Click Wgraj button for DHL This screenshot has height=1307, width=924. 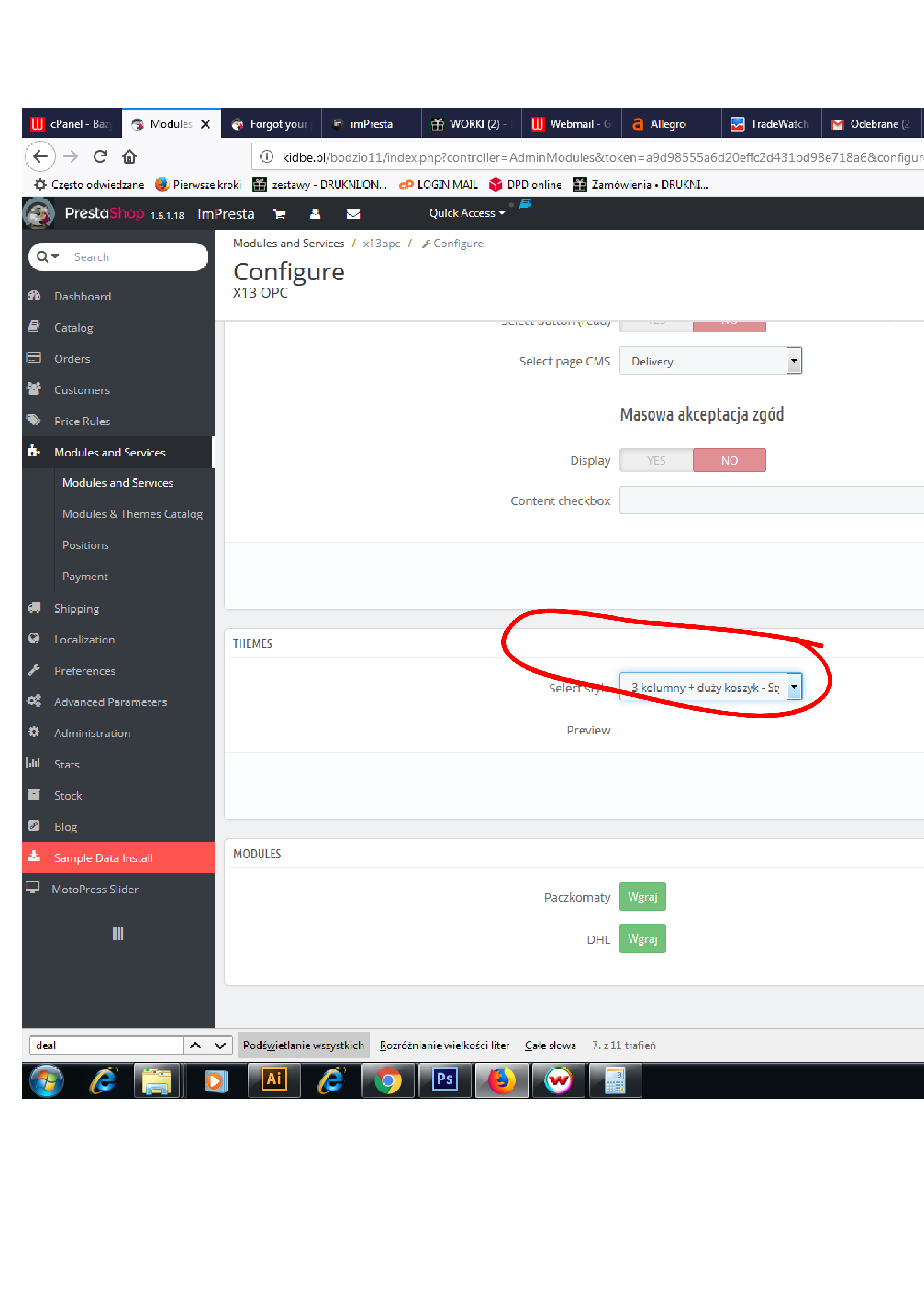point(642,939)
